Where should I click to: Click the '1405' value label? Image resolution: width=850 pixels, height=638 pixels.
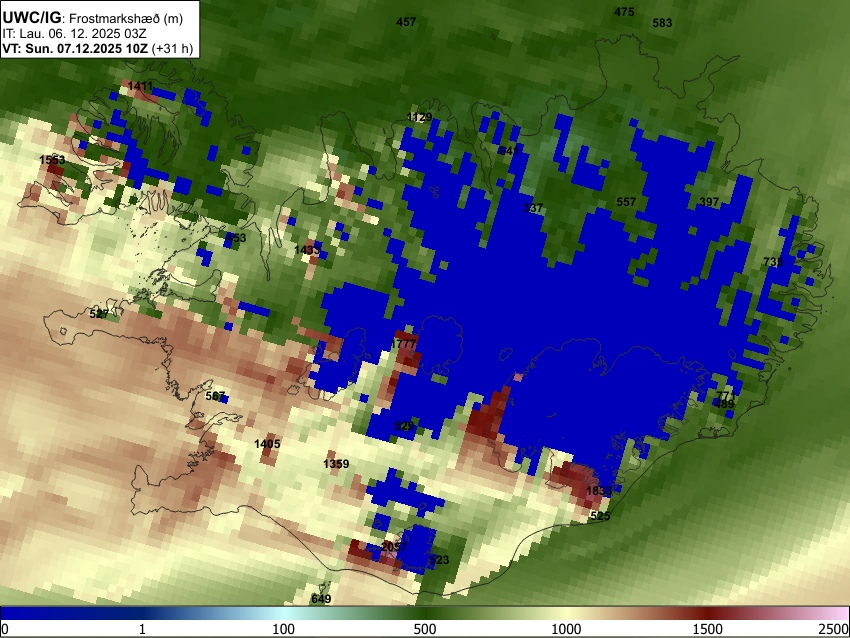[x=267, y=444]
